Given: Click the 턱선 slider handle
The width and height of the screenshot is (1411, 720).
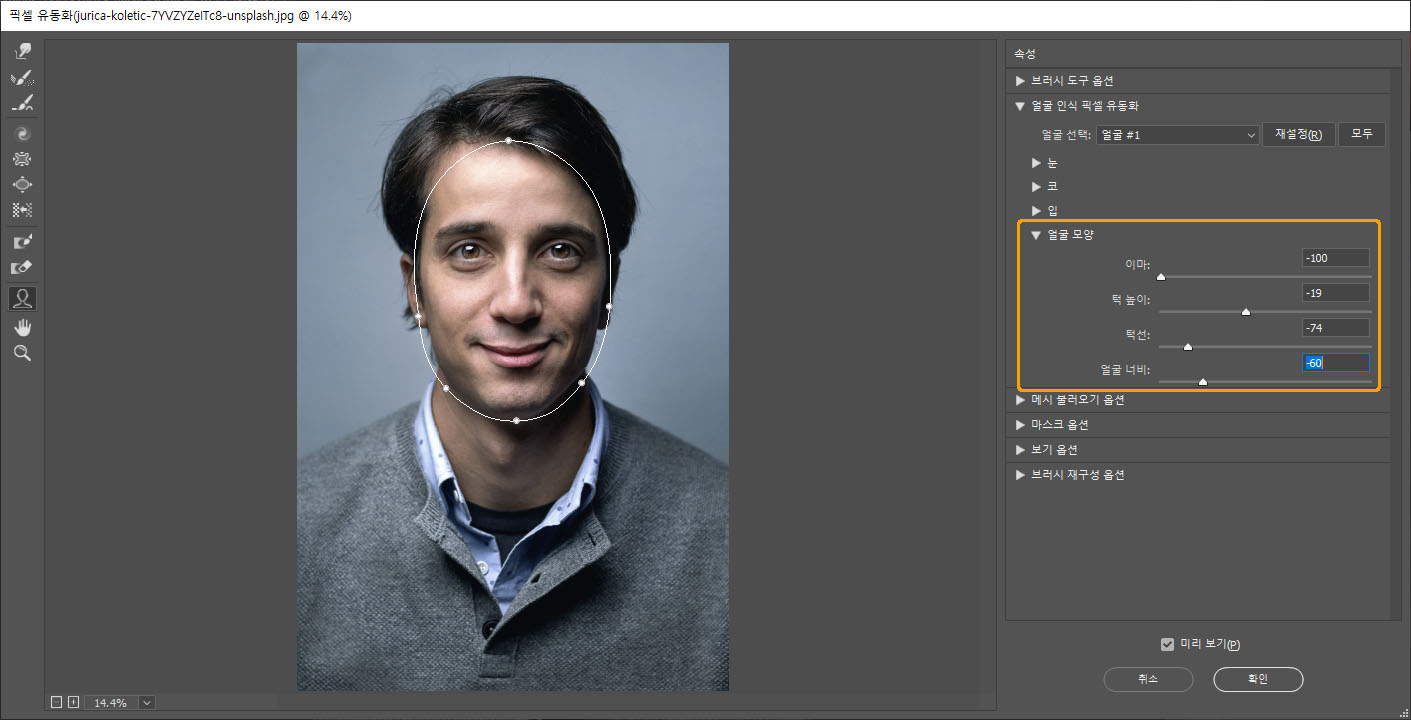Looking at the screenshot, I should tap(1188, 347).
